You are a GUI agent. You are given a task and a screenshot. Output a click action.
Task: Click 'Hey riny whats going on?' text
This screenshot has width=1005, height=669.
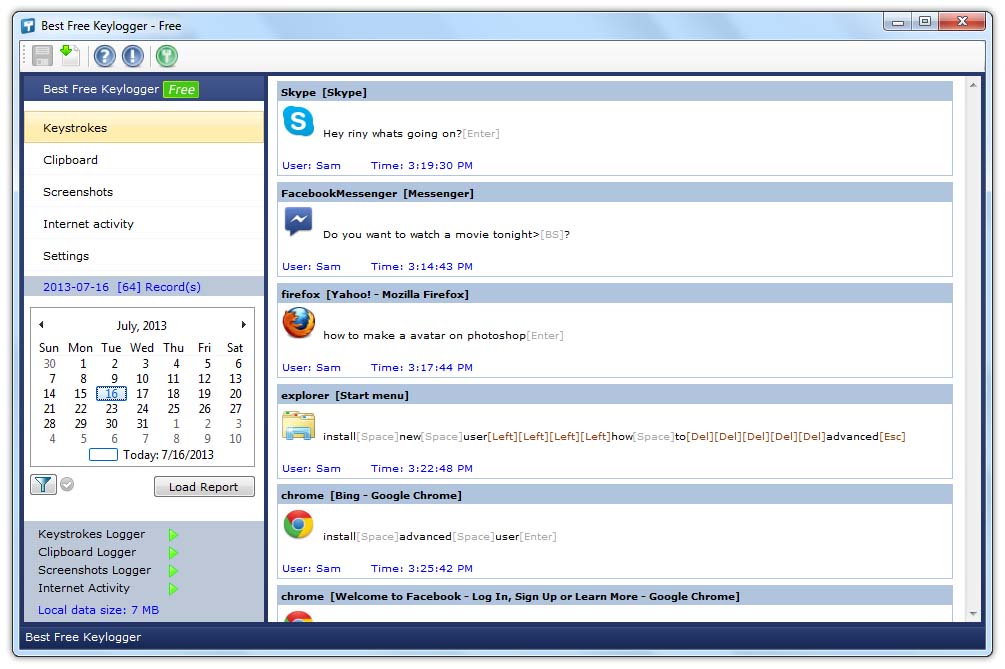[x=392, y=133]
